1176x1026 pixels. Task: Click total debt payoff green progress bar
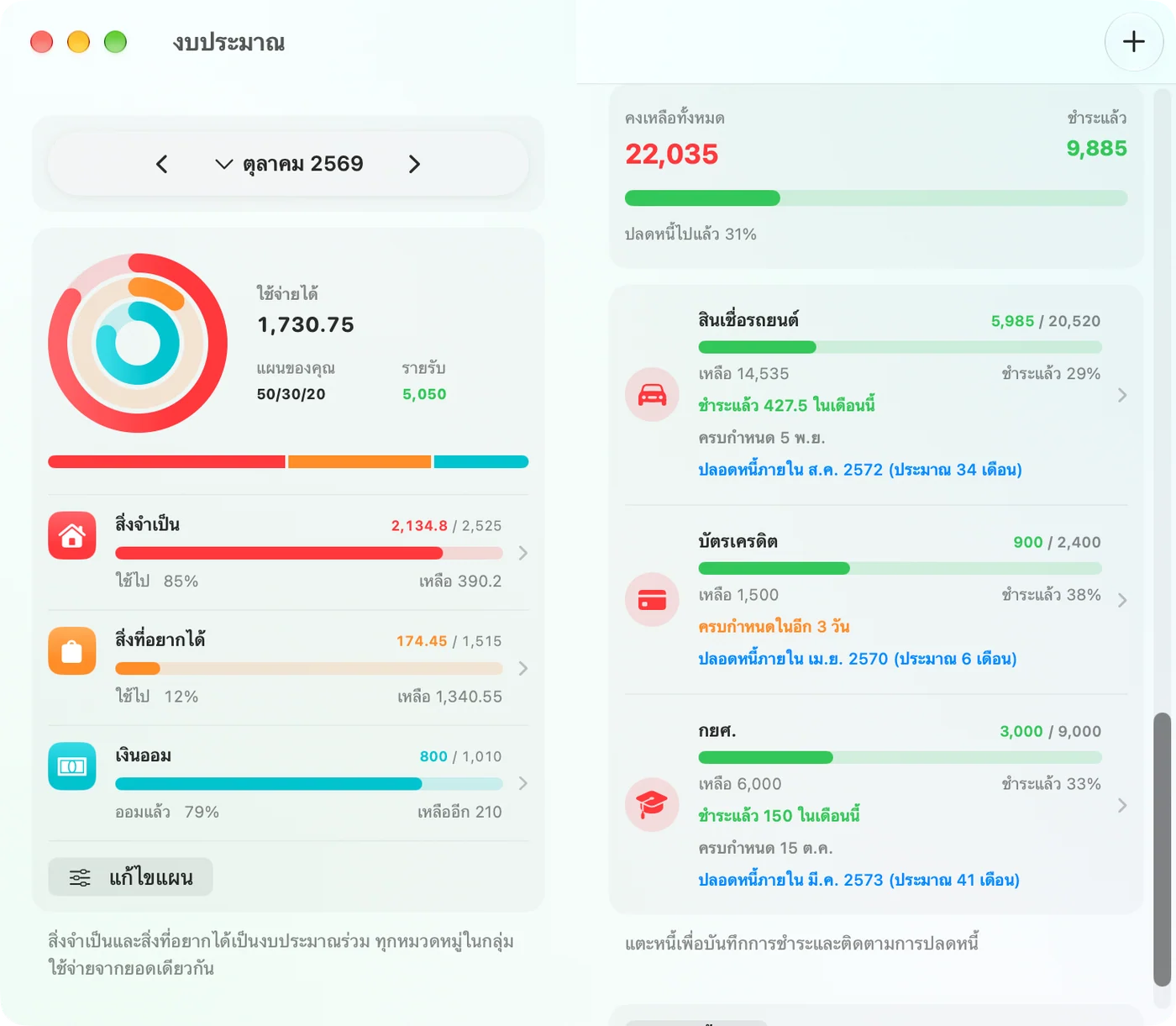[876, 198]
